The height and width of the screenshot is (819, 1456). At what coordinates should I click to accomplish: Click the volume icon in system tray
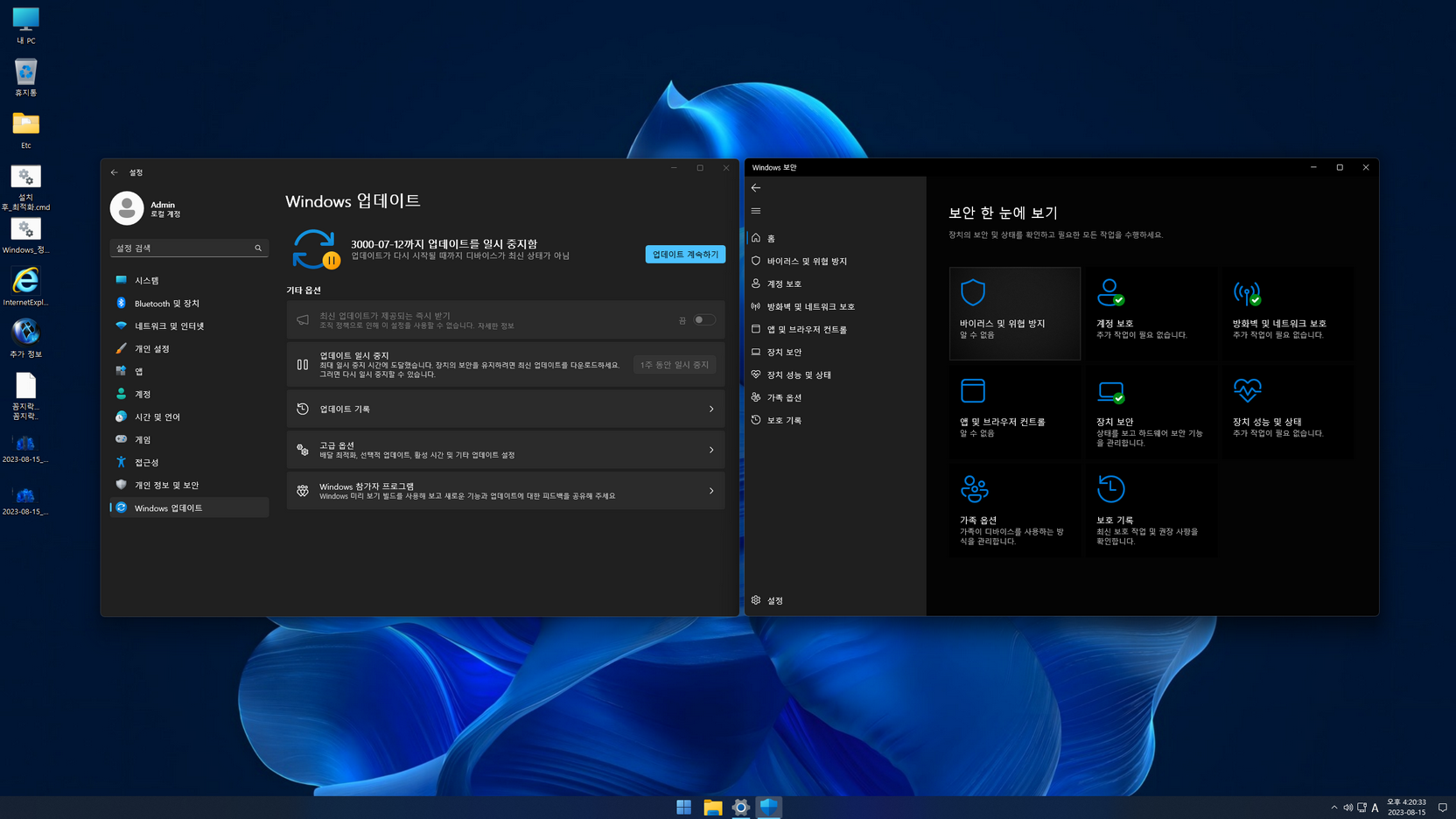(1348, 808)
